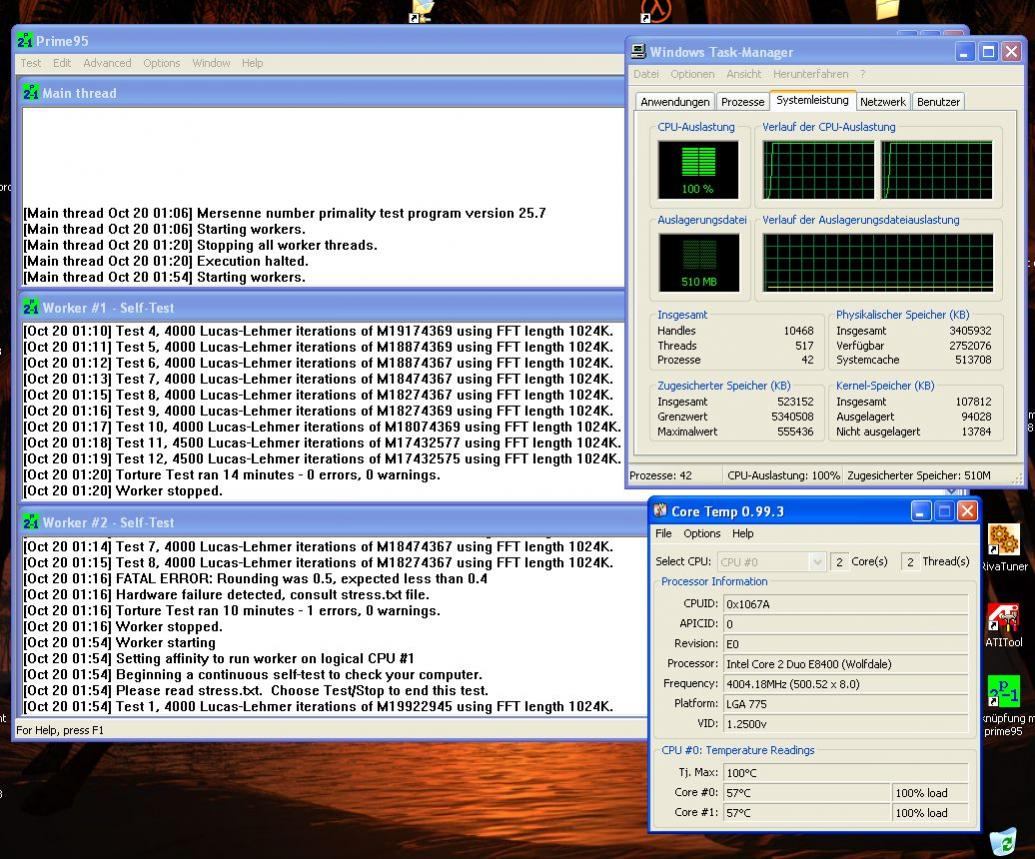Click CPUID field 0x1067A

point(846,603)
